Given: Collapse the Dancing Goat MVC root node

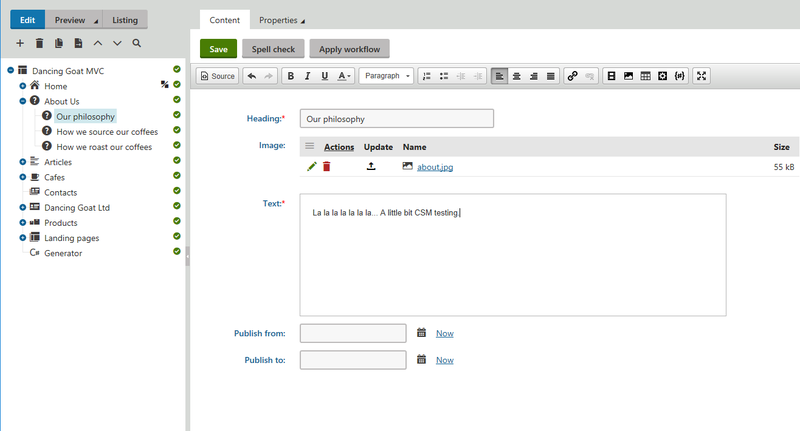Looking at the screenshot, I should point(10,70).
